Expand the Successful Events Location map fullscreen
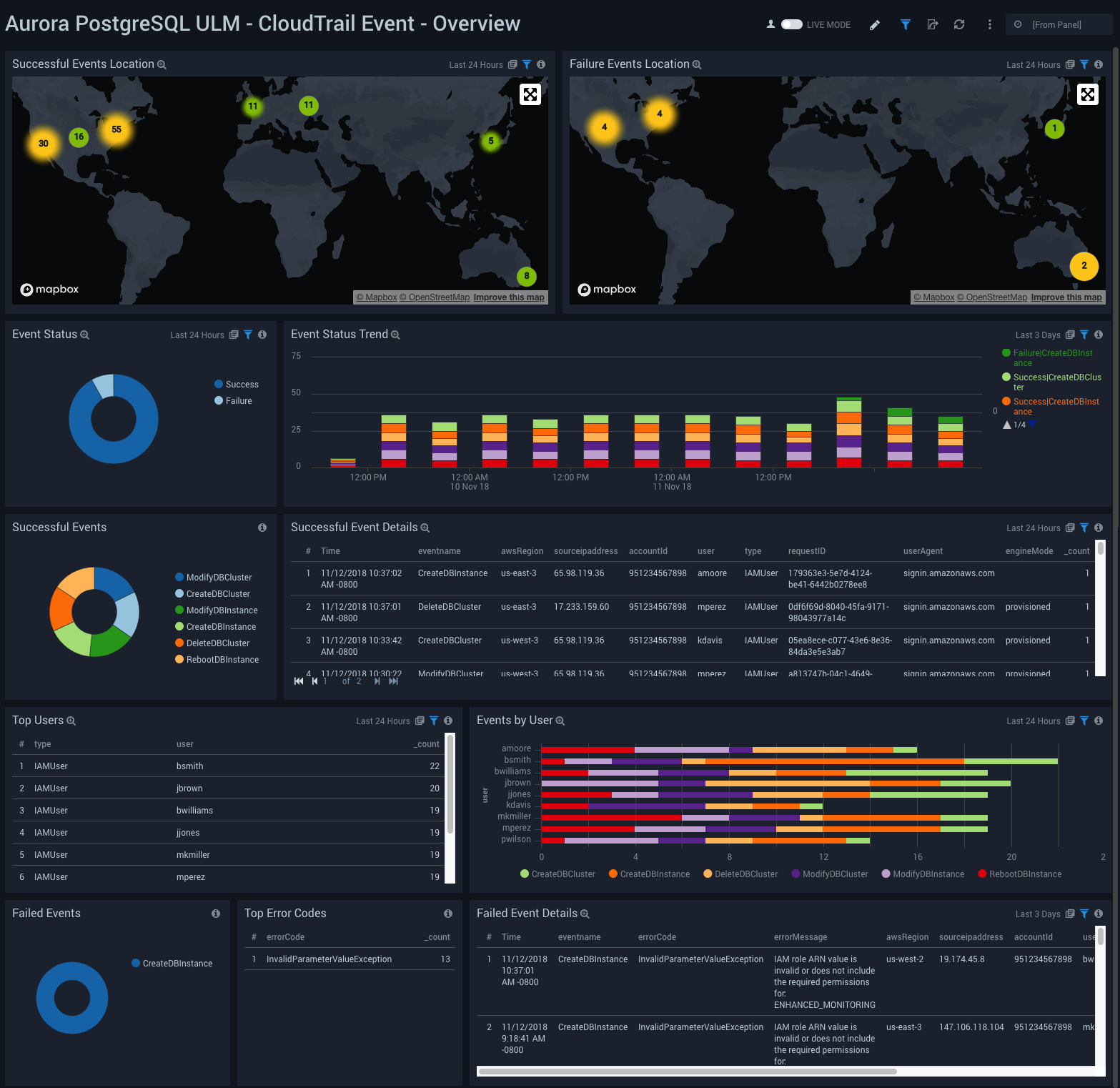The image size is (1120, 1088). pos(530,94)
